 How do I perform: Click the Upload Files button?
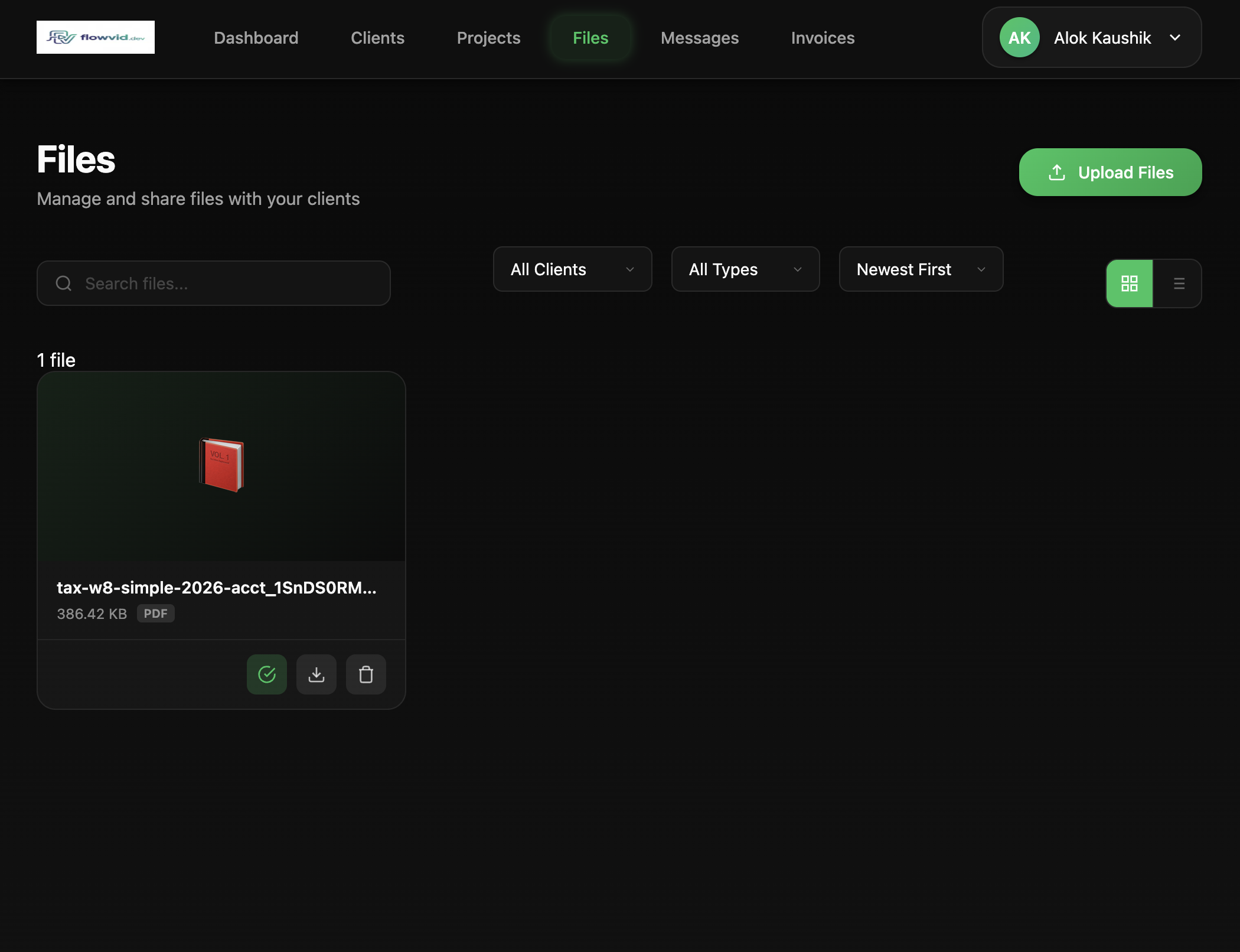click(x=1110, y=172)
